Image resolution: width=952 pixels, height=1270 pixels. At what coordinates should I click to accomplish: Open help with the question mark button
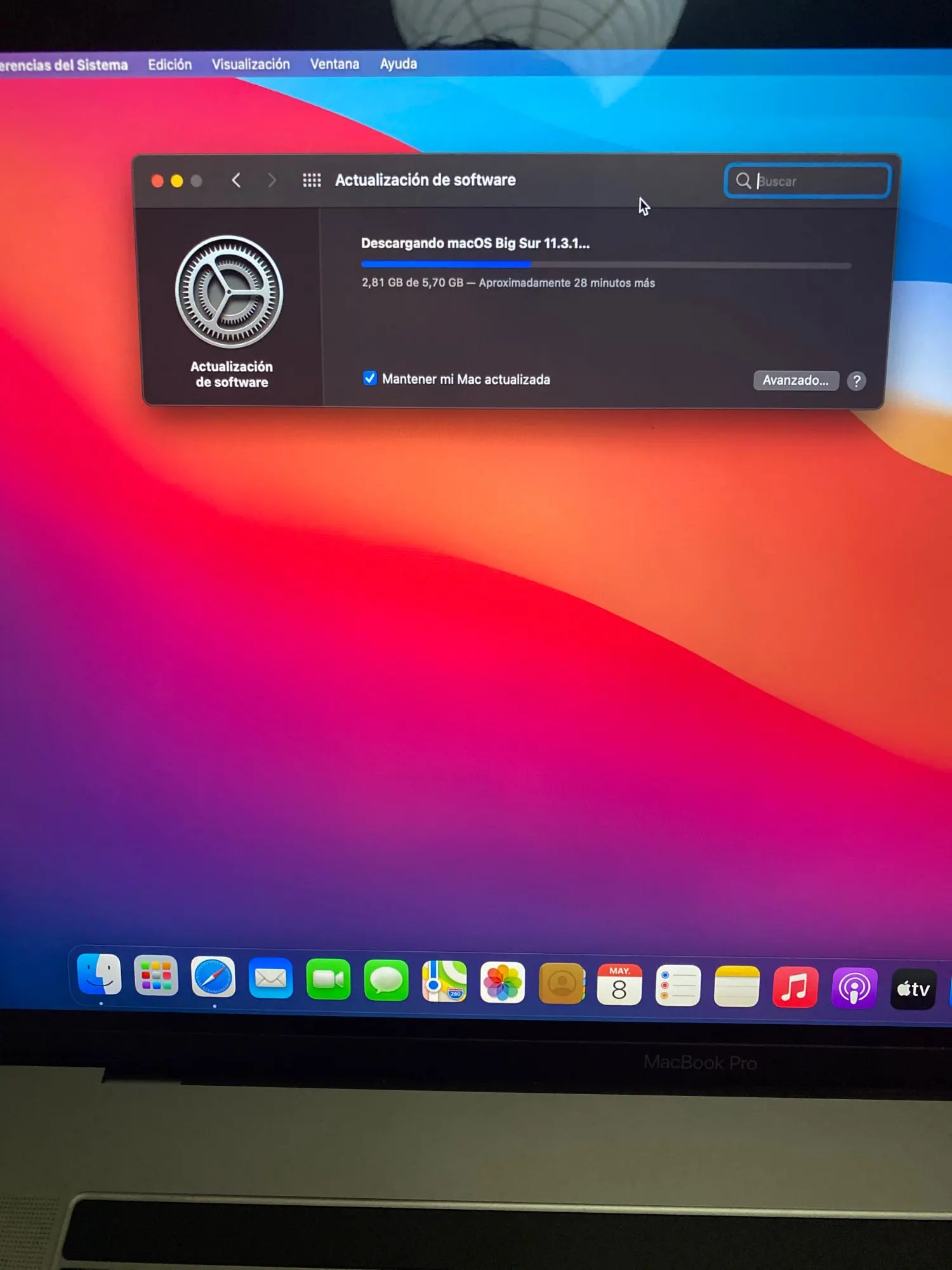(856, 380)
